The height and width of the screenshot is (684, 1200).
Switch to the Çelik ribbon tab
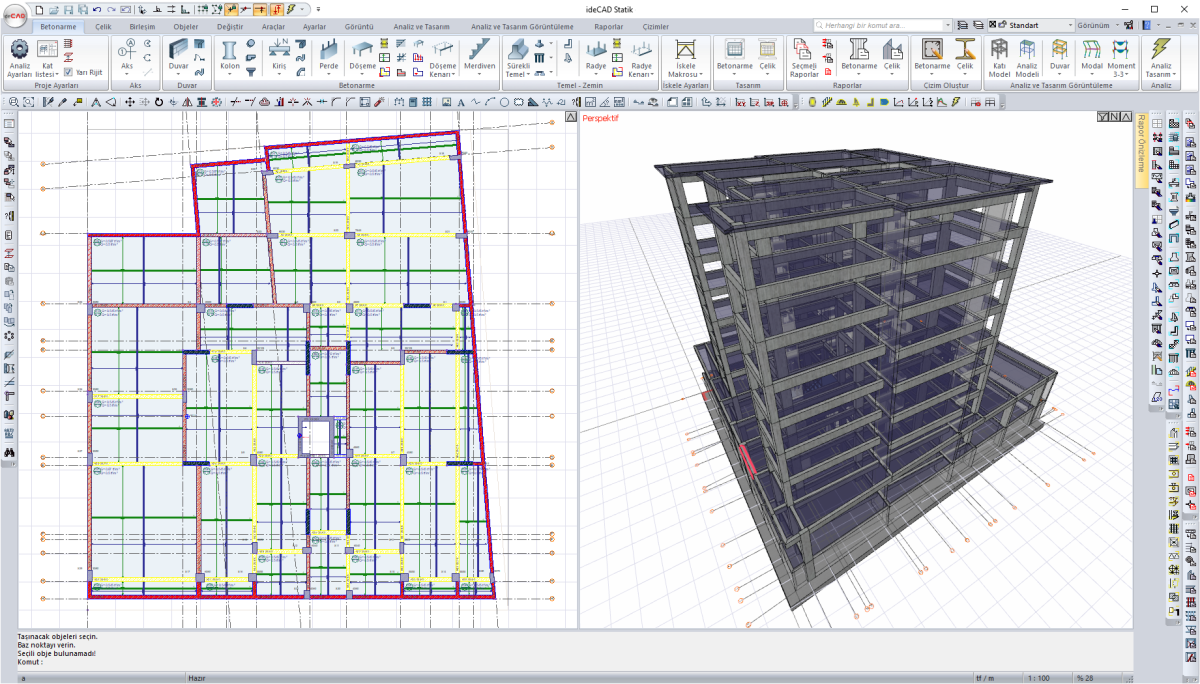point(103,27)
